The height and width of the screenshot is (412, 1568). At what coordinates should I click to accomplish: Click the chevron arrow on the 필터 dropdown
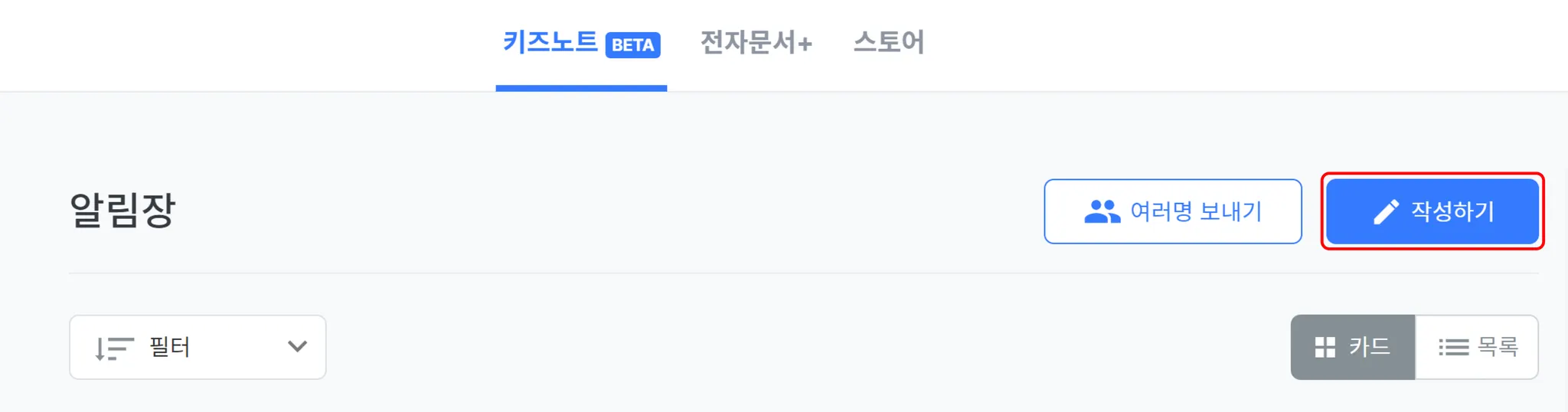297,347
